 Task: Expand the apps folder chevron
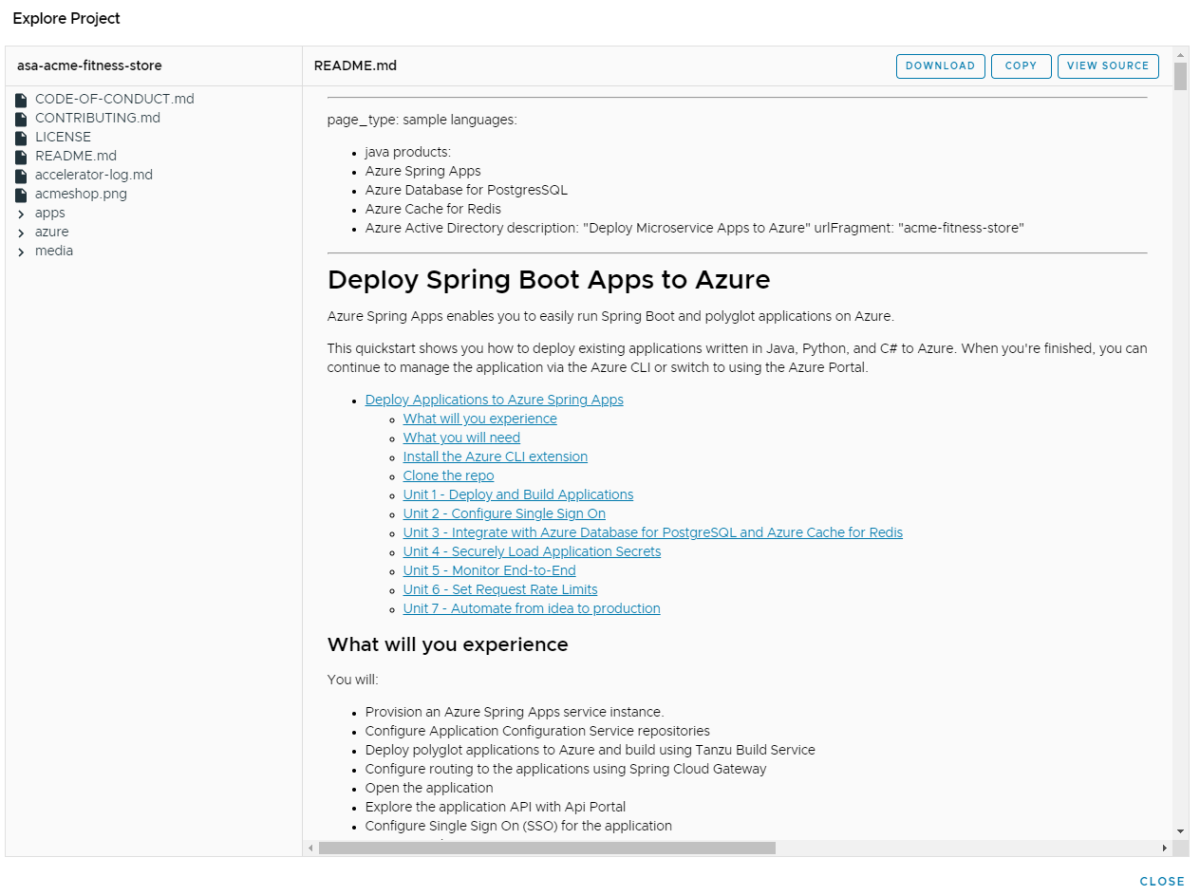pos(21,214)
